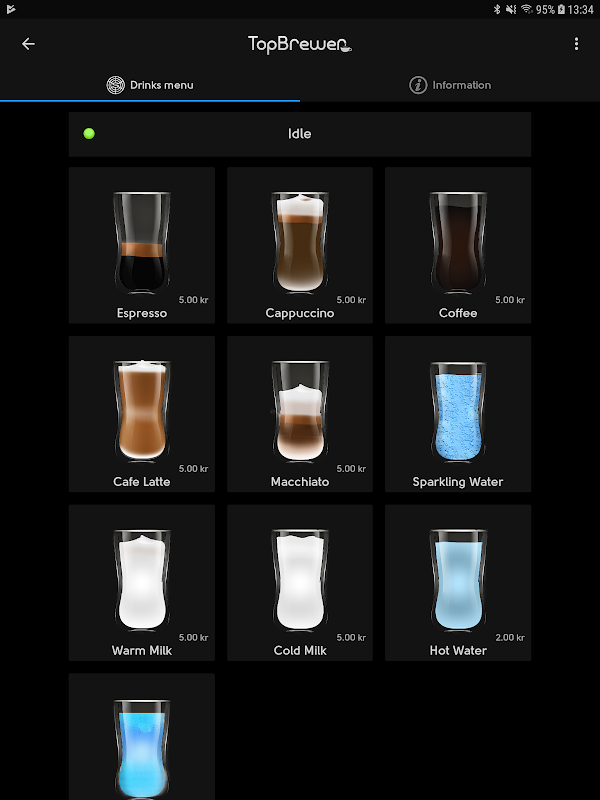Viewport: 600px width, 800px height.
Task: Open the Information tab
Action: coord(450,85)
